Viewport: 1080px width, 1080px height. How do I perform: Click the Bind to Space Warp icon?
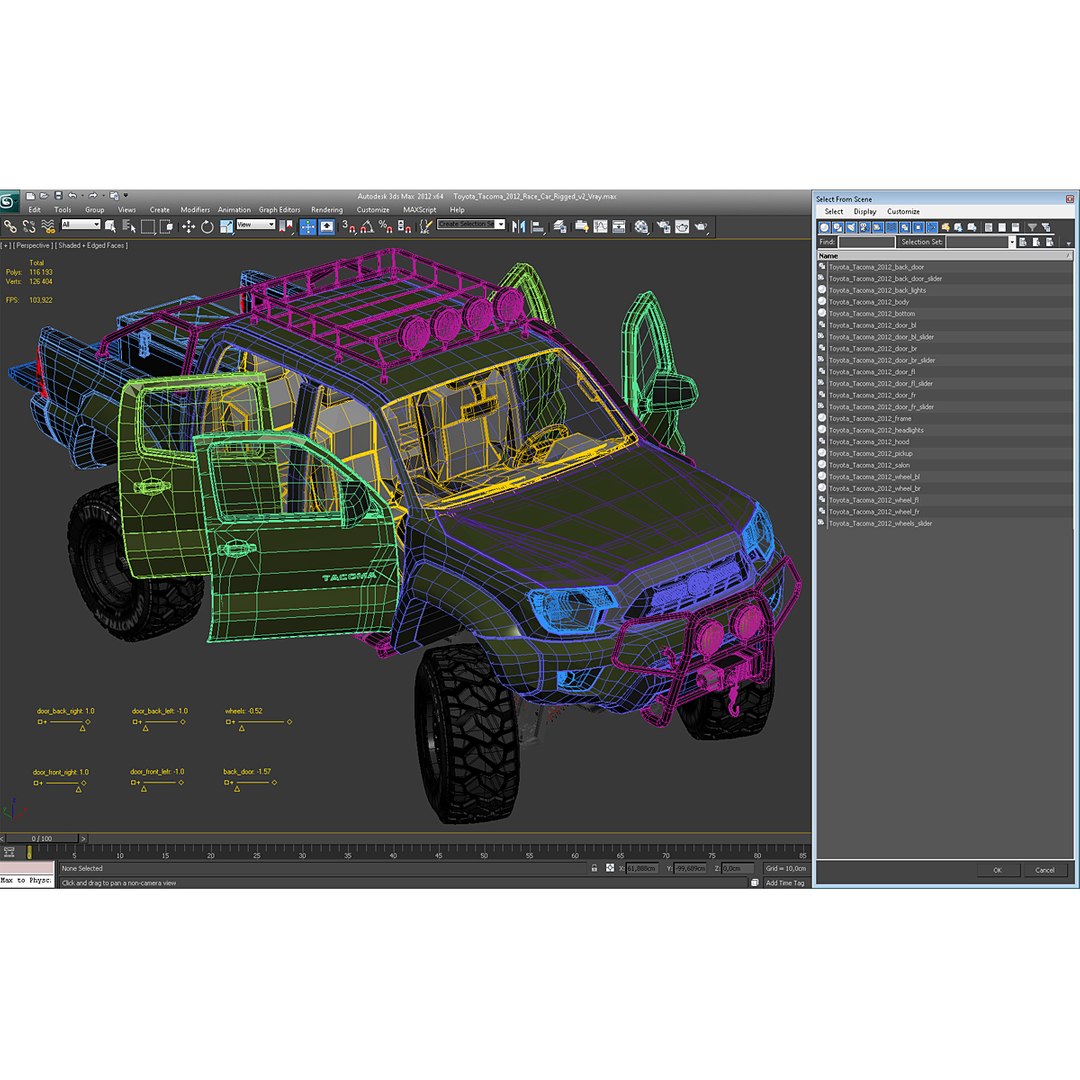48,226
